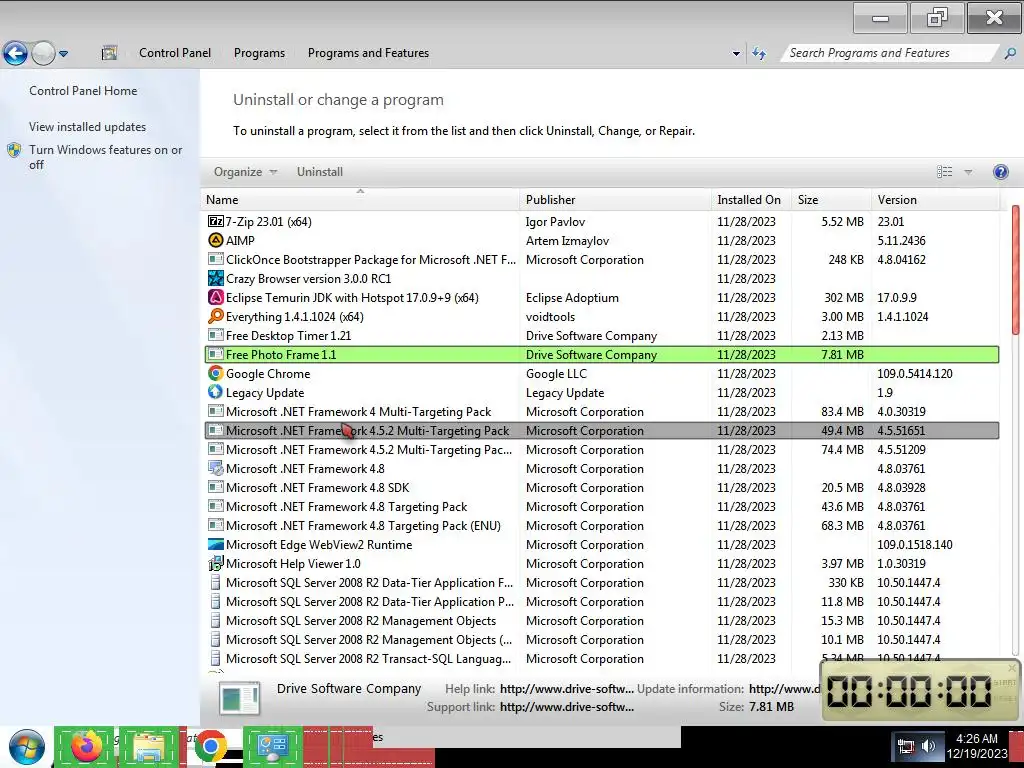Click Programs and Features breadcrumb
This screenshot has height=768, width=1024.
pos(368,53)
